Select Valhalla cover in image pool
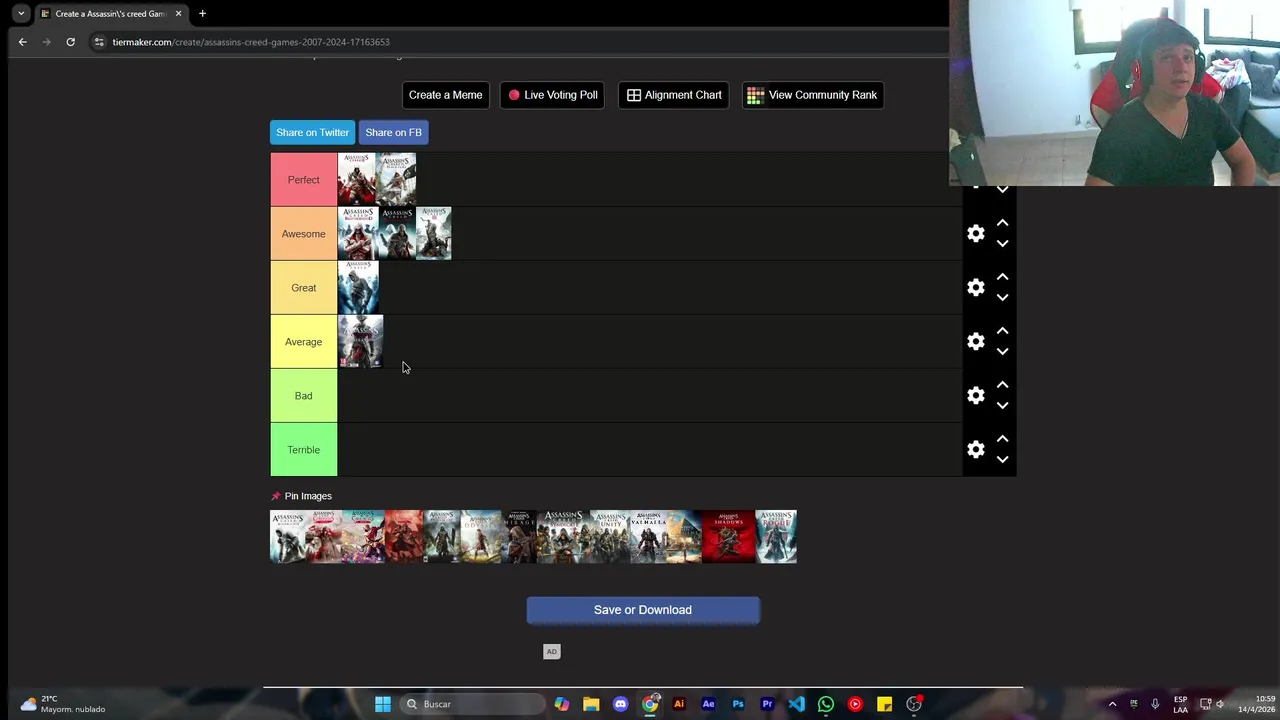The height and width of the screenshot is (720, 1280). pos(647,537)
